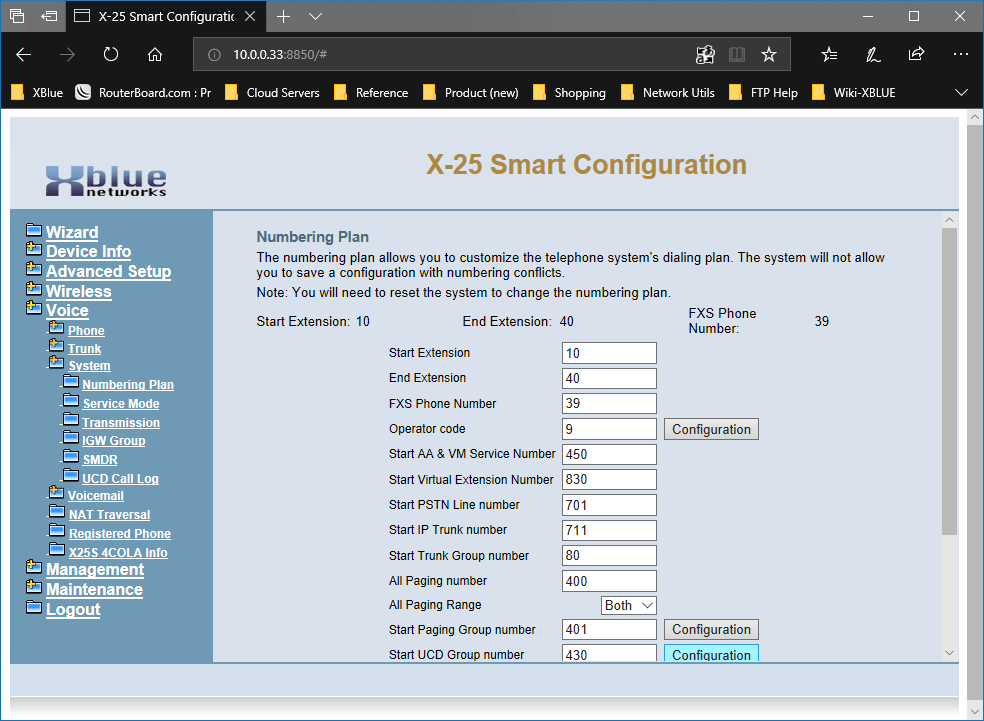Open the new tab plus button
The image size is (984, 721).
[x=283, y=17]
